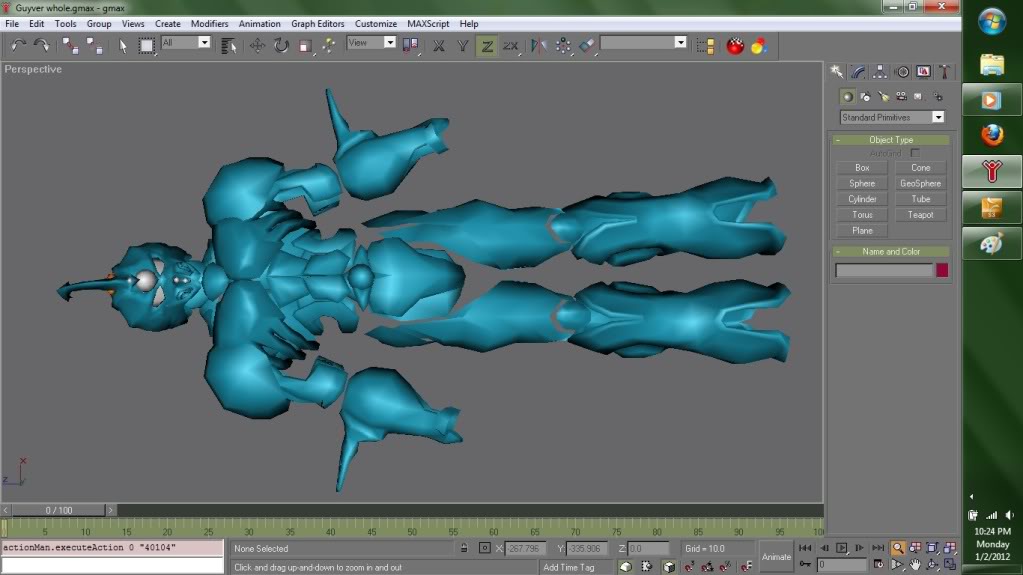Click the Torus primitive button
The image size is (1023, 575).
tap(862, 215)
